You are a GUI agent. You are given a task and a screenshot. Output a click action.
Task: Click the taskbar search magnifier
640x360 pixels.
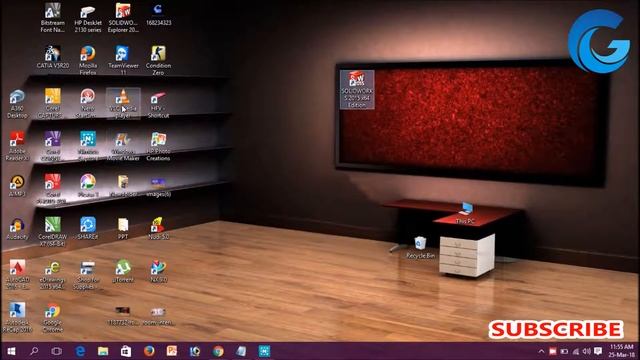point(34,351)
